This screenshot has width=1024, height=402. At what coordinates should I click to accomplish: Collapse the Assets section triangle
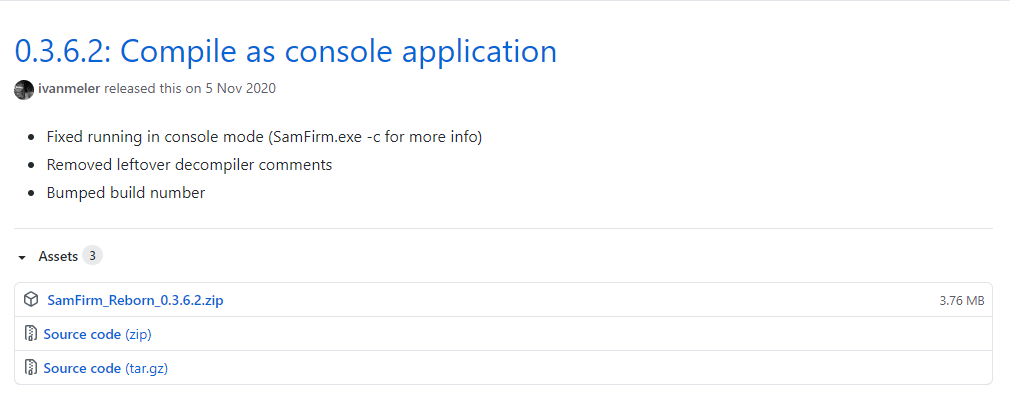click(22, 258)
